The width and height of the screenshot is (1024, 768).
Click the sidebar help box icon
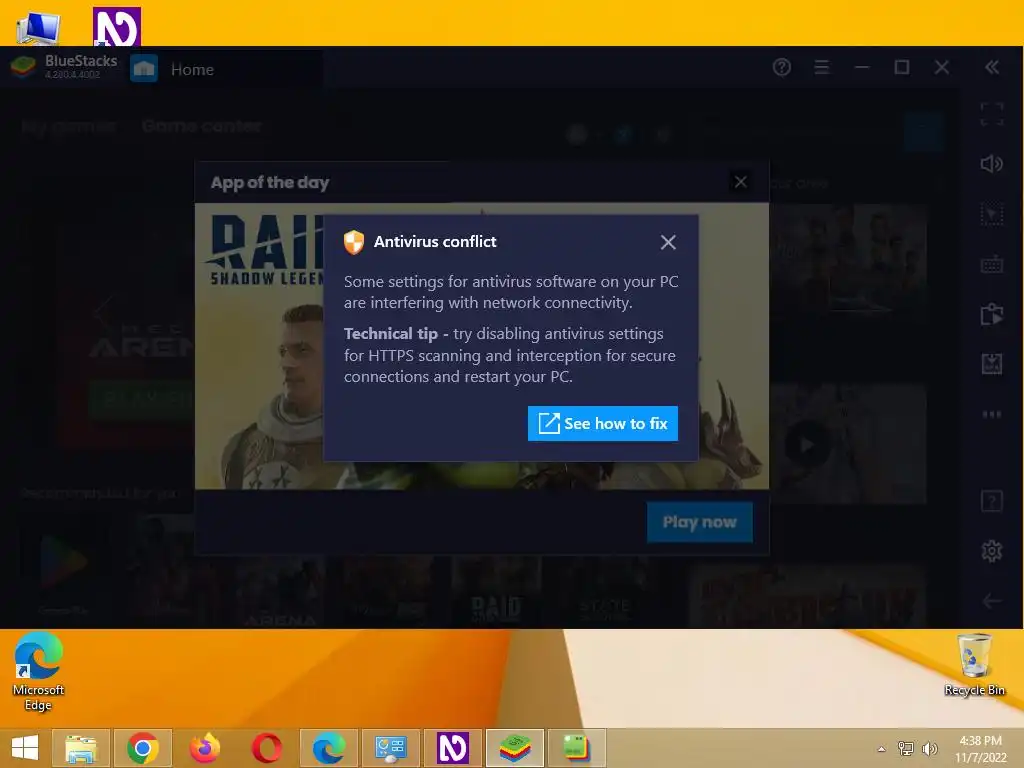tap(991, 502)
